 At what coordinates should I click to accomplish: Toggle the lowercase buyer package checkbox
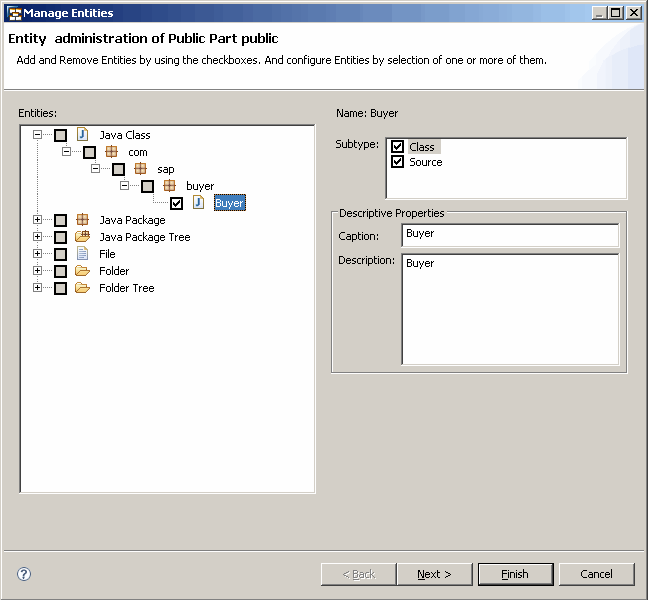click(x=147, y=186)
